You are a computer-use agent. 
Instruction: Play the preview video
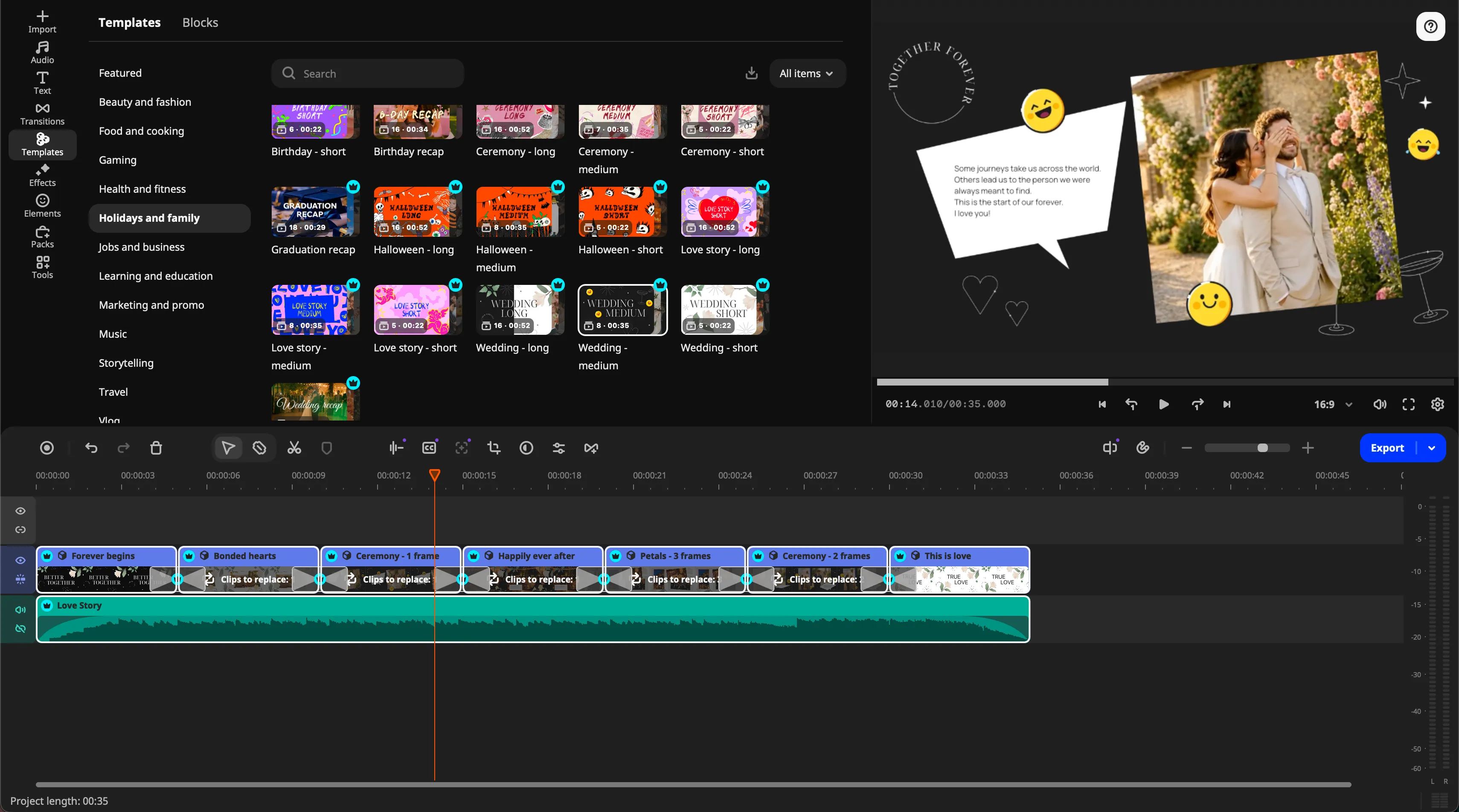(x=1163, y=404)
